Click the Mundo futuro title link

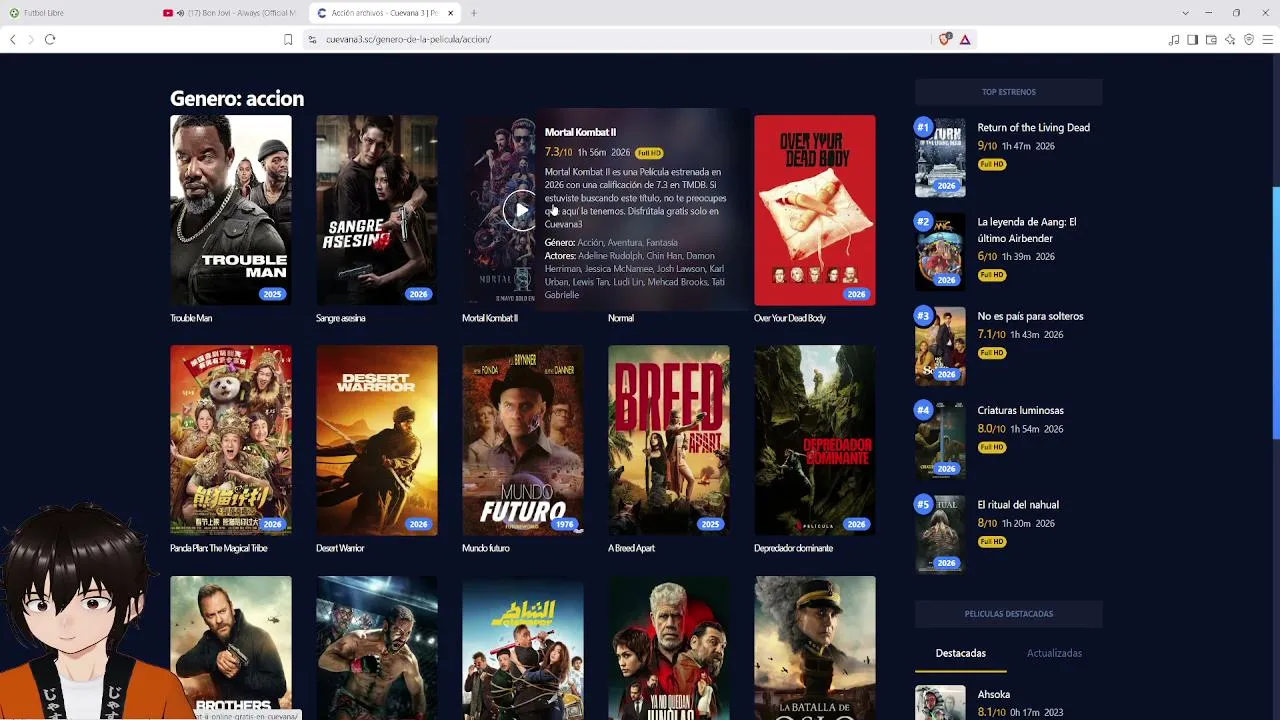[x=486, y=548]
